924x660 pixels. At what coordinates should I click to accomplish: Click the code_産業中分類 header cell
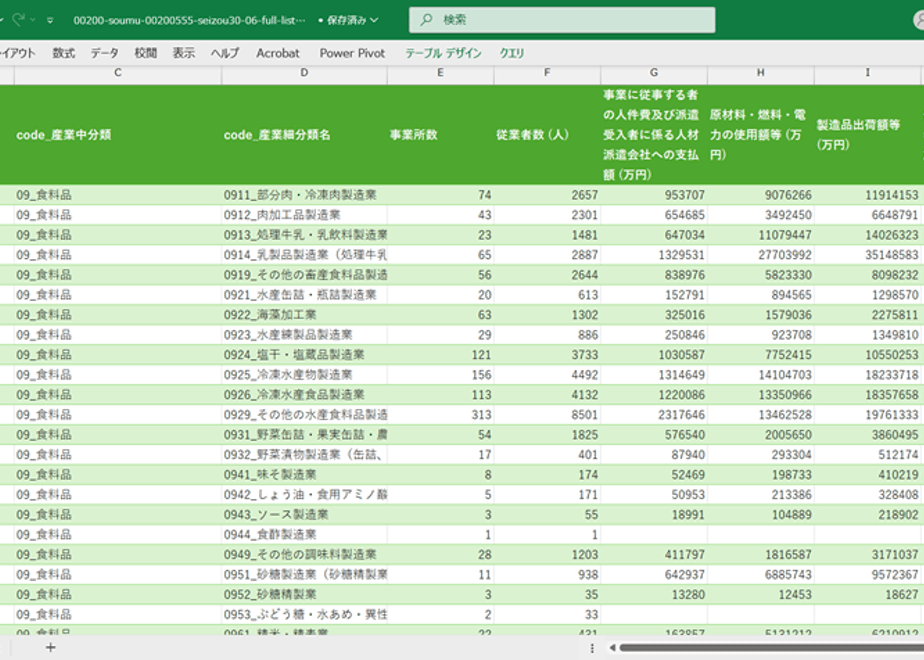[x=118, y=135]
